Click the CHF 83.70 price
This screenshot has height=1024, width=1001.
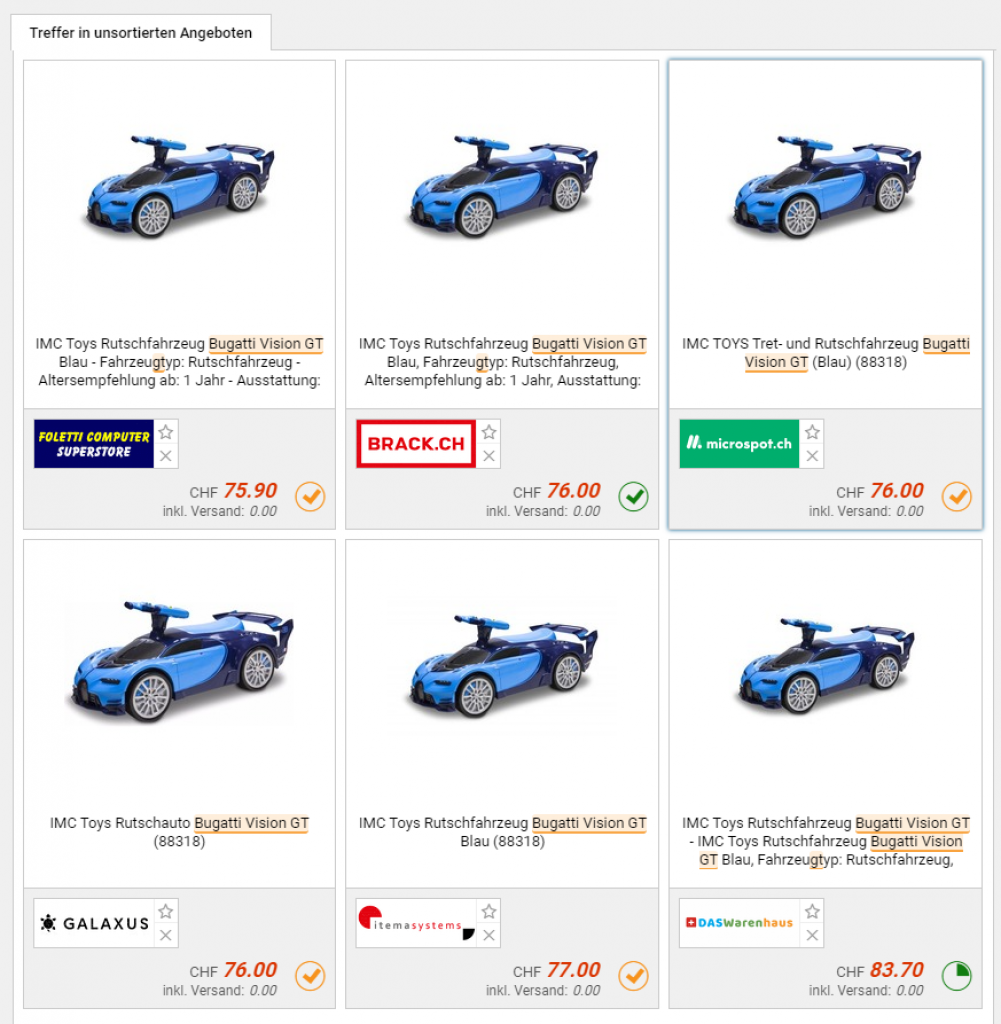click(x=880, y=970)
